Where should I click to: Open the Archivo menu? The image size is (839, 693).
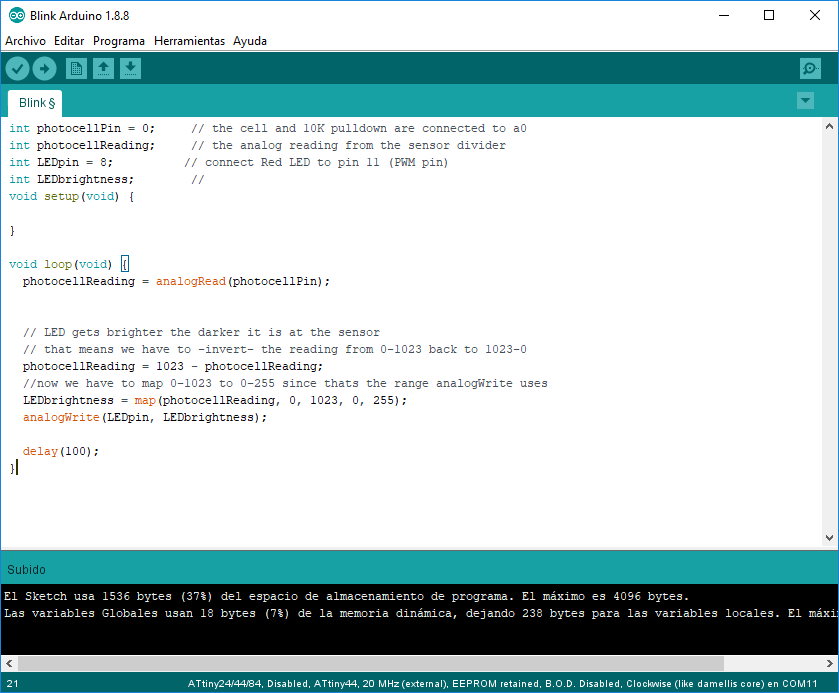[x=25, y=41]
